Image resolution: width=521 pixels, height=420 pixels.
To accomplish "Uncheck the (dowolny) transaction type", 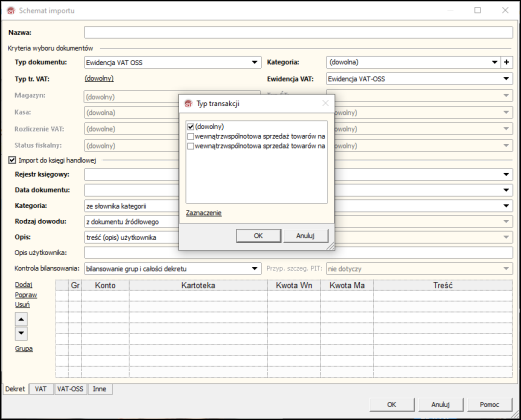I will tap(191, 127).
